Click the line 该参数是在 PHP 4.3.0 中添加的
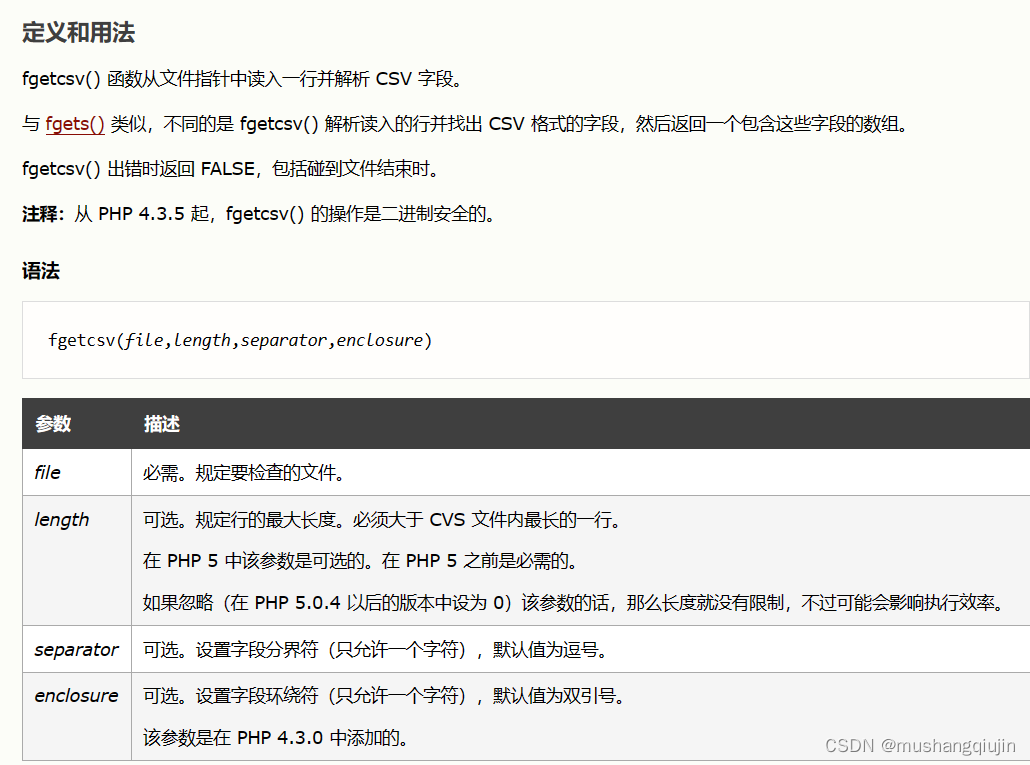Viewport: 1030px width, 765px height. coord(276,737)
